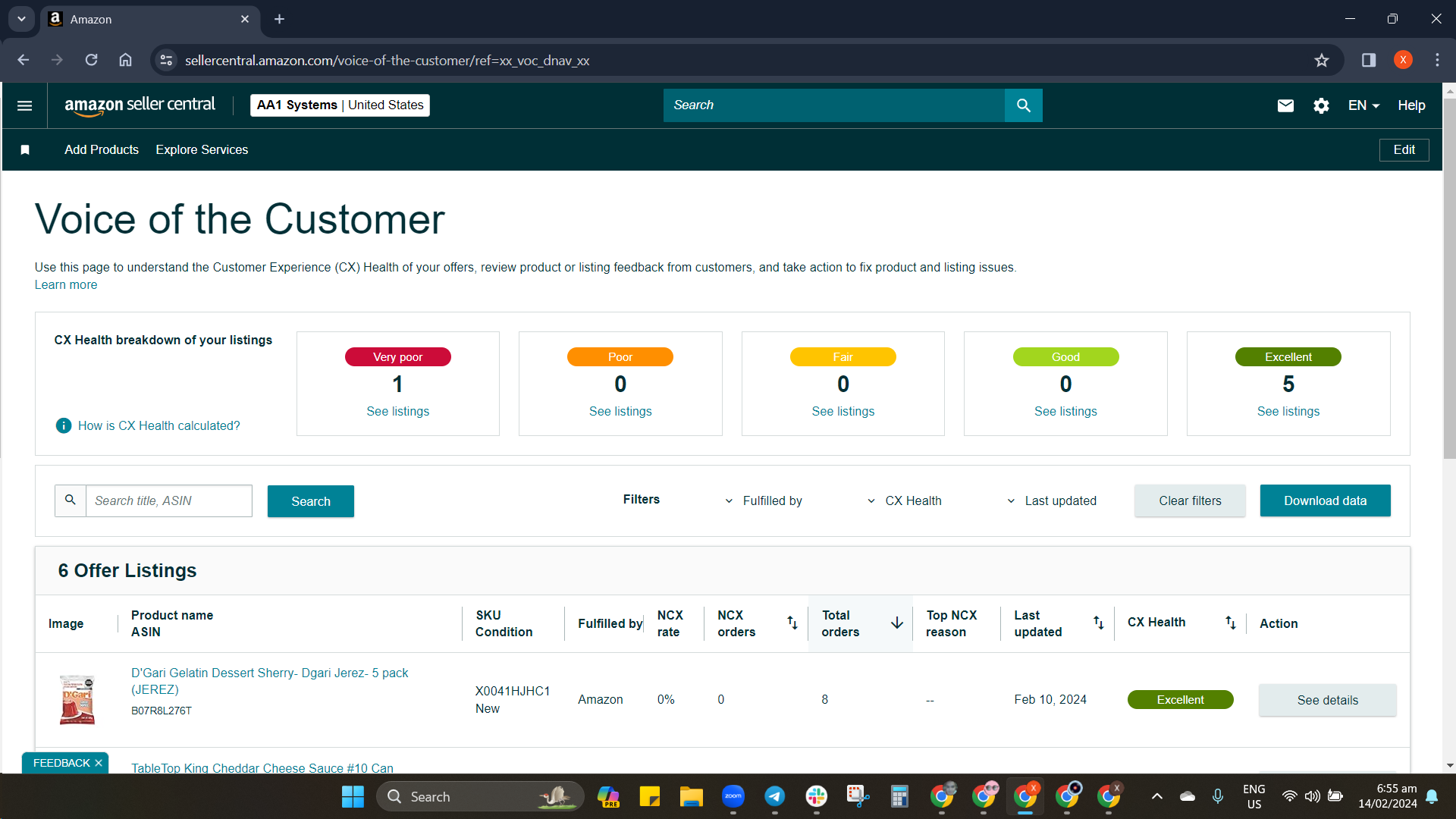This screenshot has width=1456, height=819.
Task: Click the browser address bar URL
Action: [x=387, y=61]
